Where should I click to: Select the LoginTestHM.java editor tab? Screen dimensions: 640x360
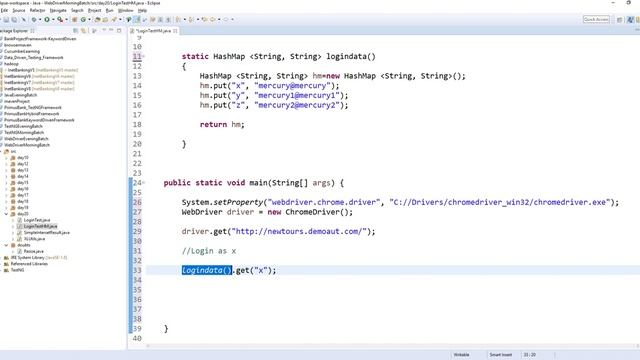pyautogui.click(x=153, y=31)
